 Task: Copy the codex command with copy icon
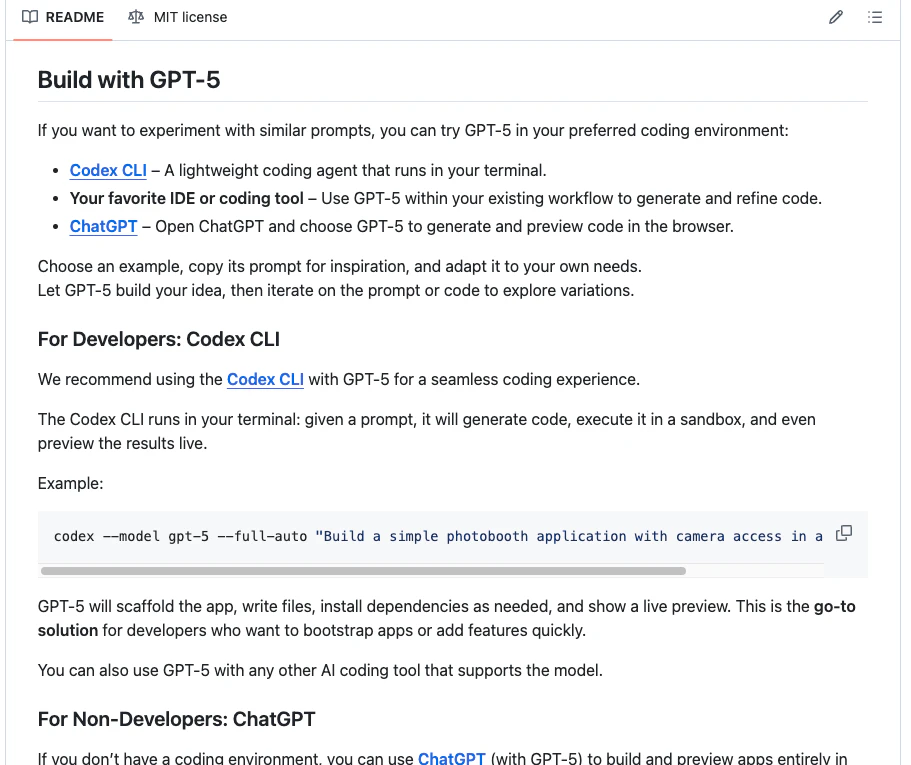tap(844, 533)
